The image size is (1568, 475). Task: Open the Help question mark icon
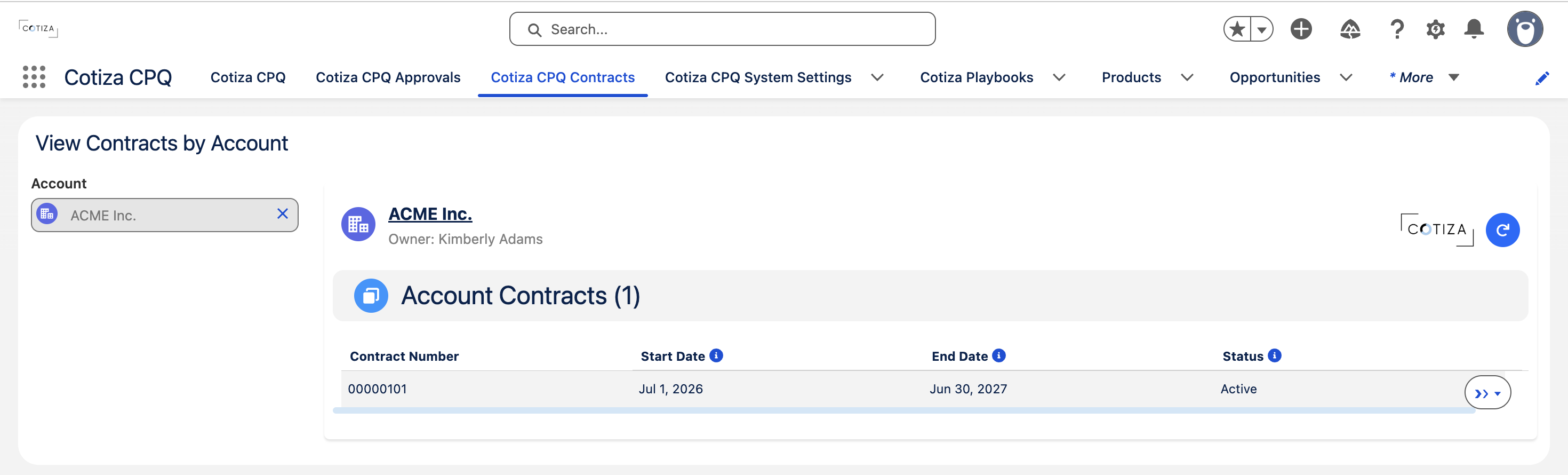click(x=1397, y=29)
